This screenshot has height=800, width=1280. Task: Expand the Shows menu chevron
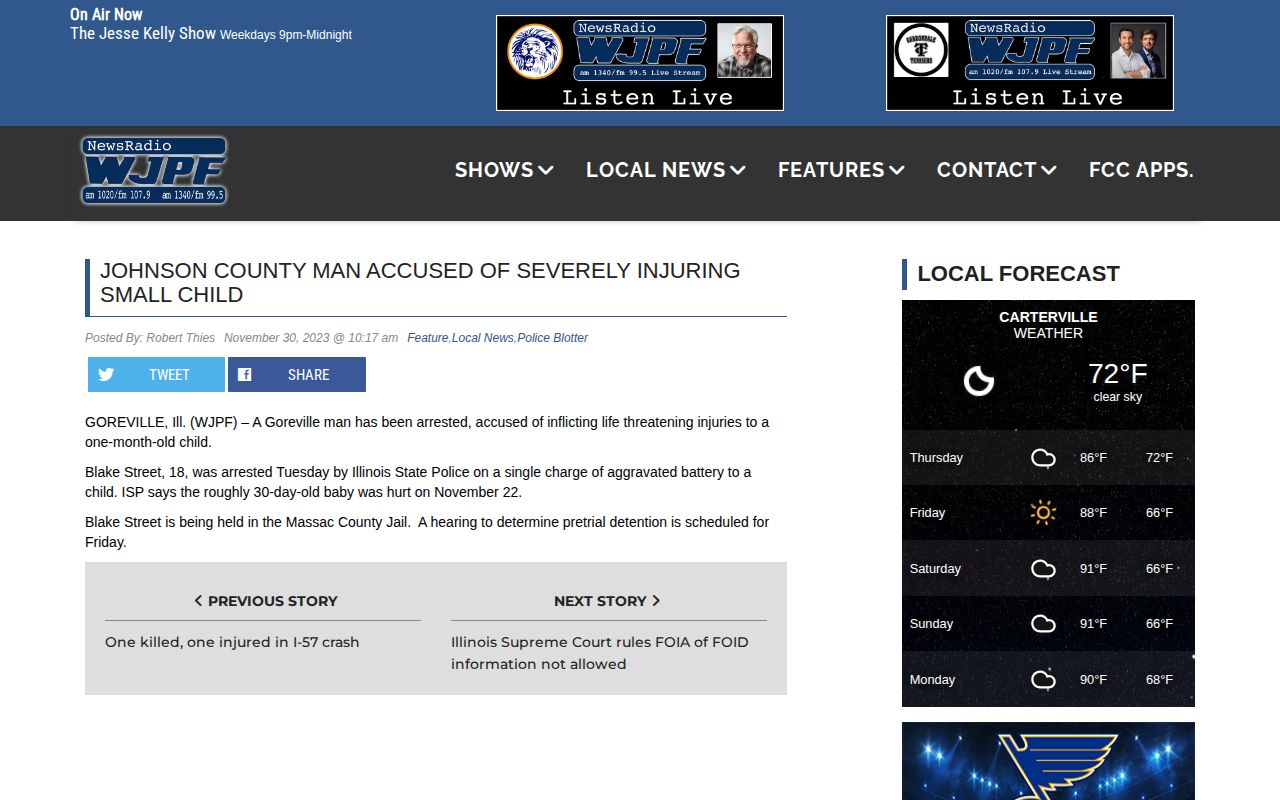pos(546,171)
